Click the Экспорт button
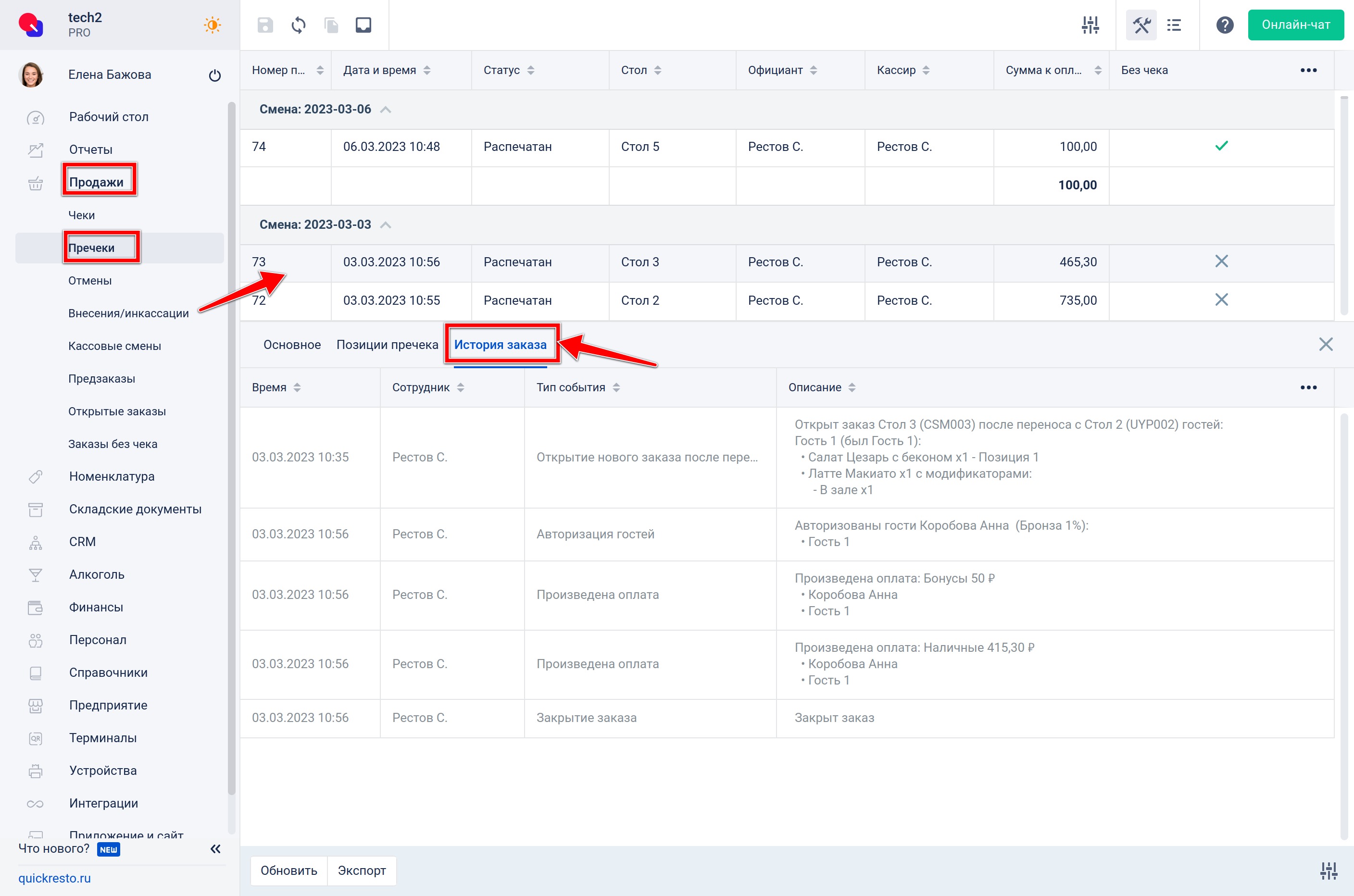The height and width of the screenshot is (896, 1354). pos(362,871)
